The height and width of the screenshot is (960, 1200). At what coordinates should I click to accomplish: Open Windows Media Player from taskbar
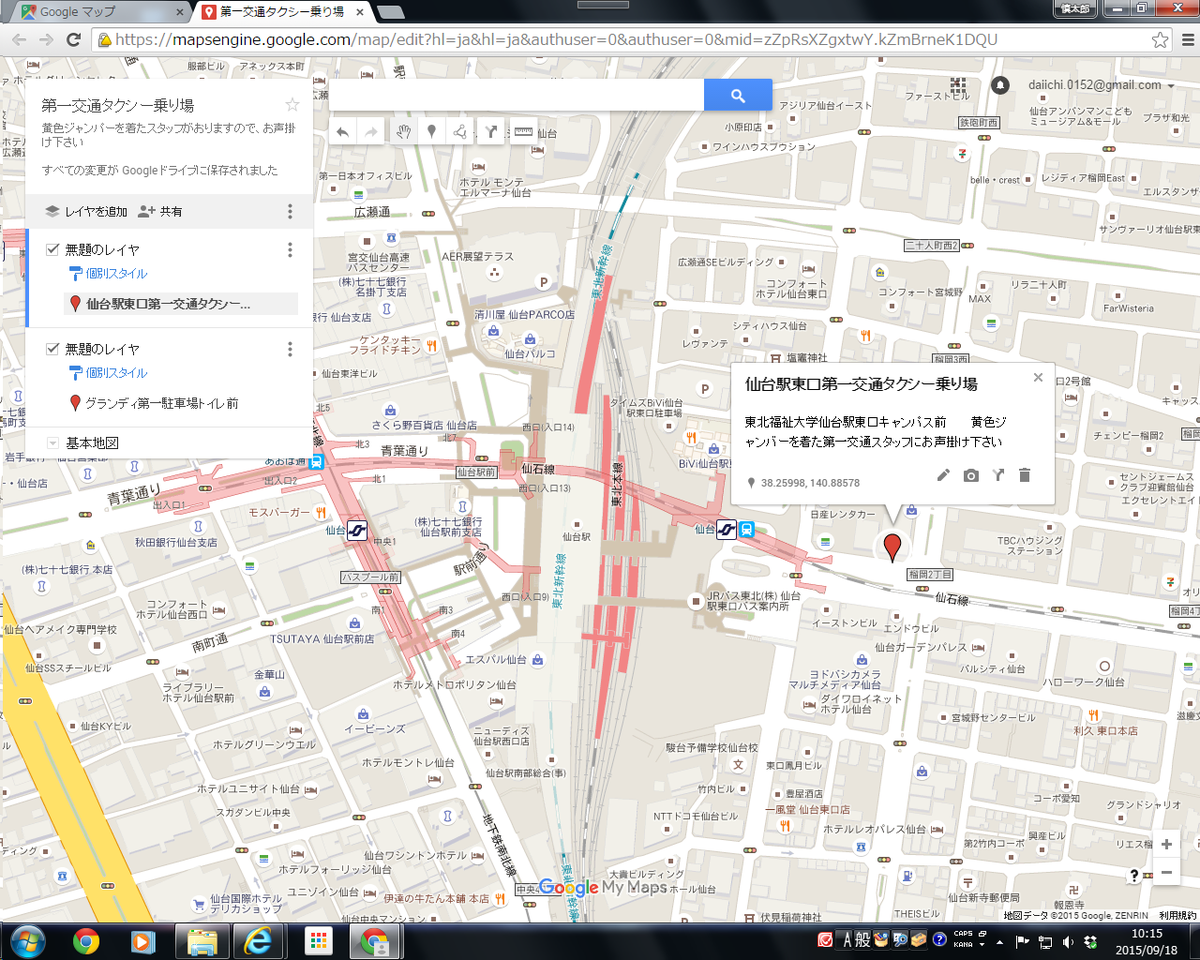click(x=143, y=941)
